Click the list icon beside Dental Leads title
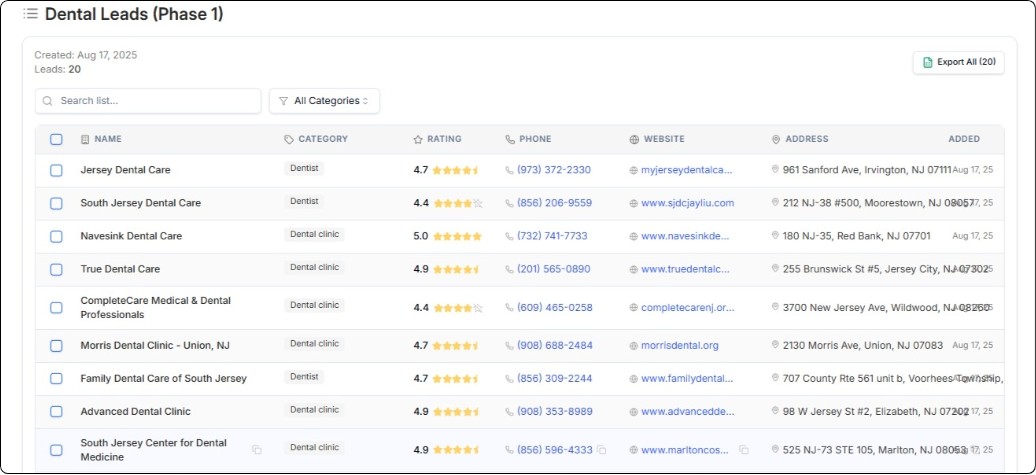 [30, 14]
